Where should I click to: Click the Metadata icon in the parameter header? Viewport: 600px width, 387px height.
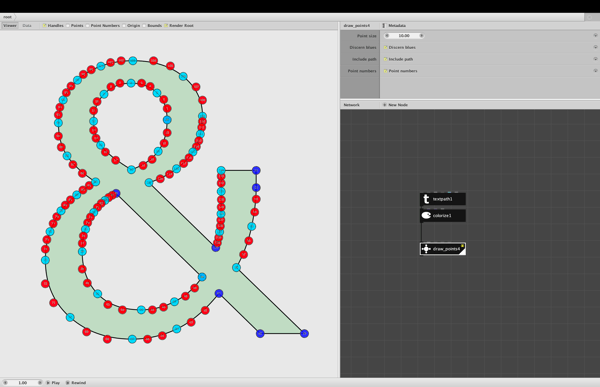pos(384,26)
